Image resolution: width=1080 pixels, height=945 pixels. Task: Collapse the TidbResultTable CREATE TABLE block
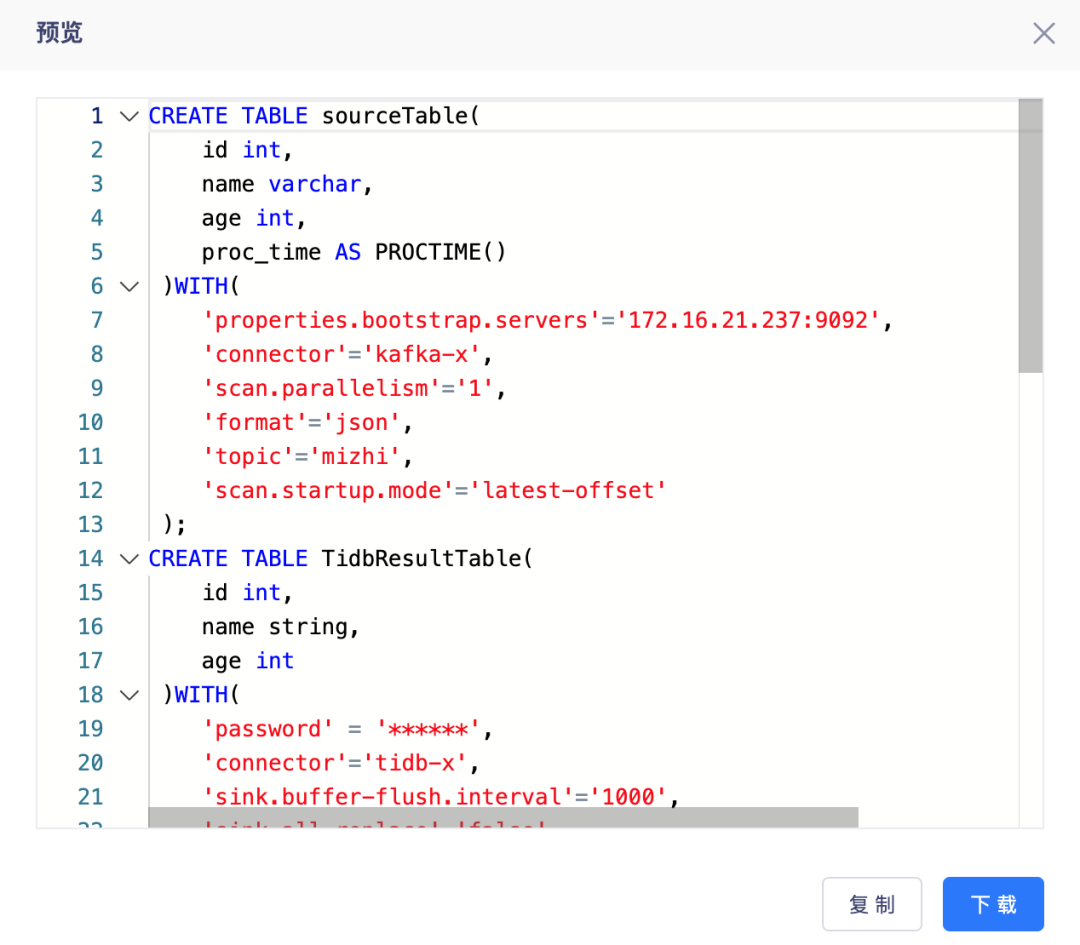pyautogui.click(x=129, y=558)
